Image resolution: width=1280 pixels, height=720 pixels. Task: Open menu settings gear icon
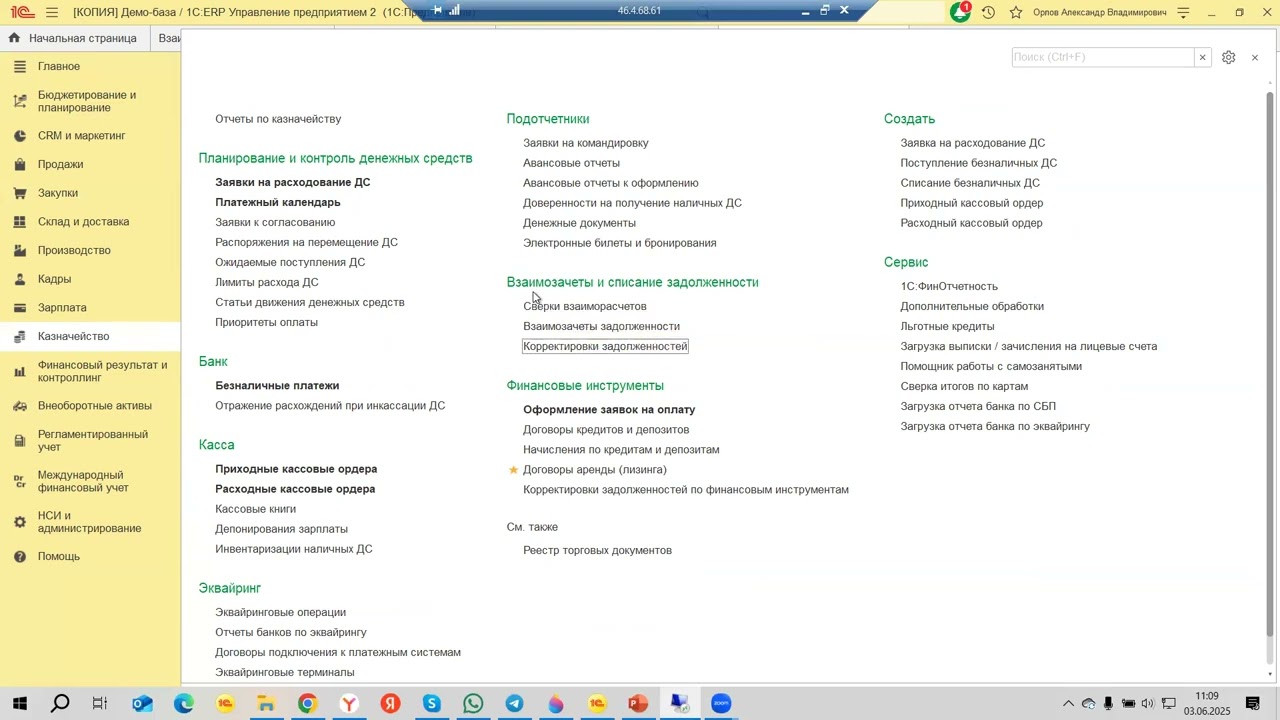point(1229,57)
